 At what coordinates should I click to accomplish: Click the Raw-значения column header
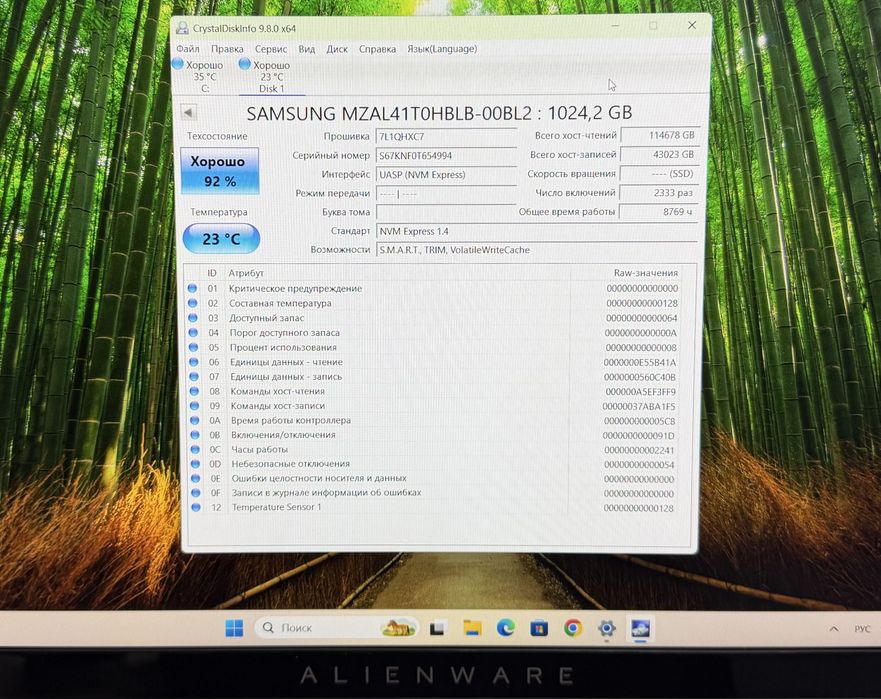tap(646, 273)
